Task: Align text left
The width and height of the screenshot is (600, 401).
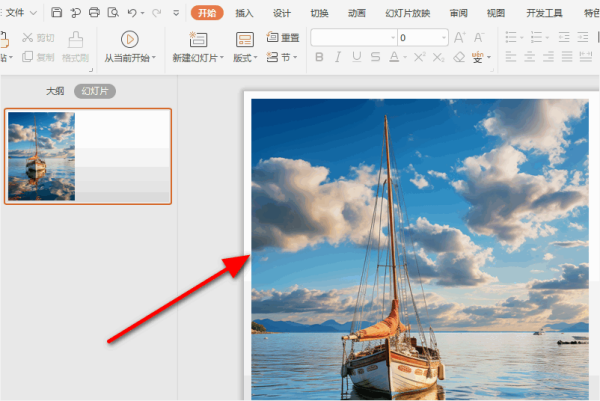Action: click(511, 57)
